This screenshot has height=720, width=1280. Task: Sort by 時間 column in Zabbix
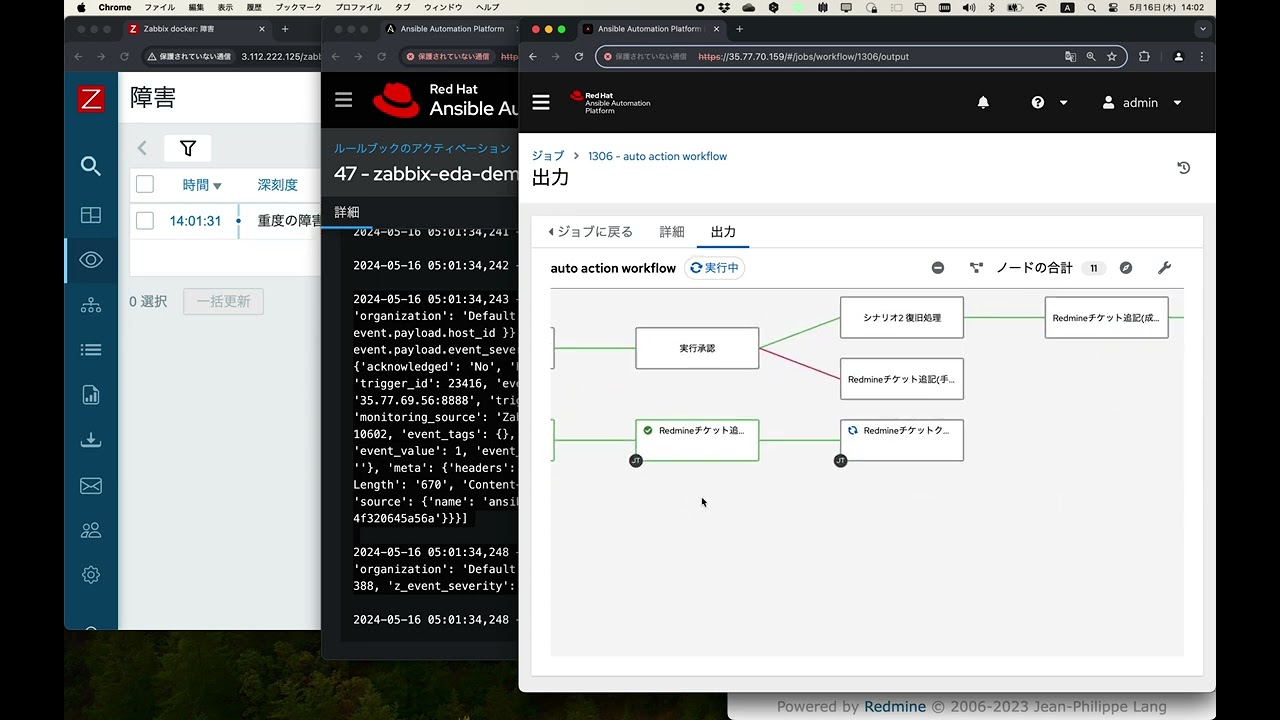coord(201,185)
